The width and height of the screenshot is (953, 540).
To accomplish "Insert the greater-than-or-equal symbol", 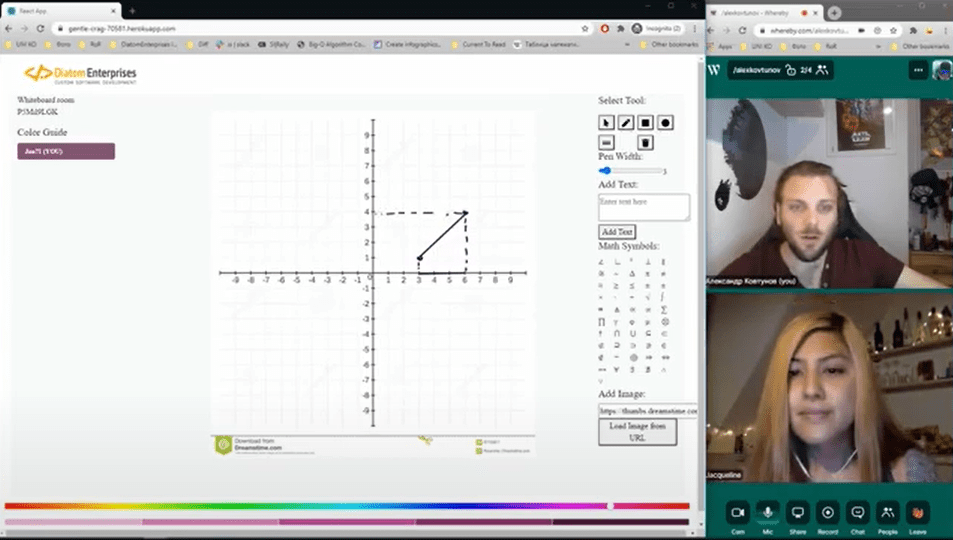I will 616,286.
